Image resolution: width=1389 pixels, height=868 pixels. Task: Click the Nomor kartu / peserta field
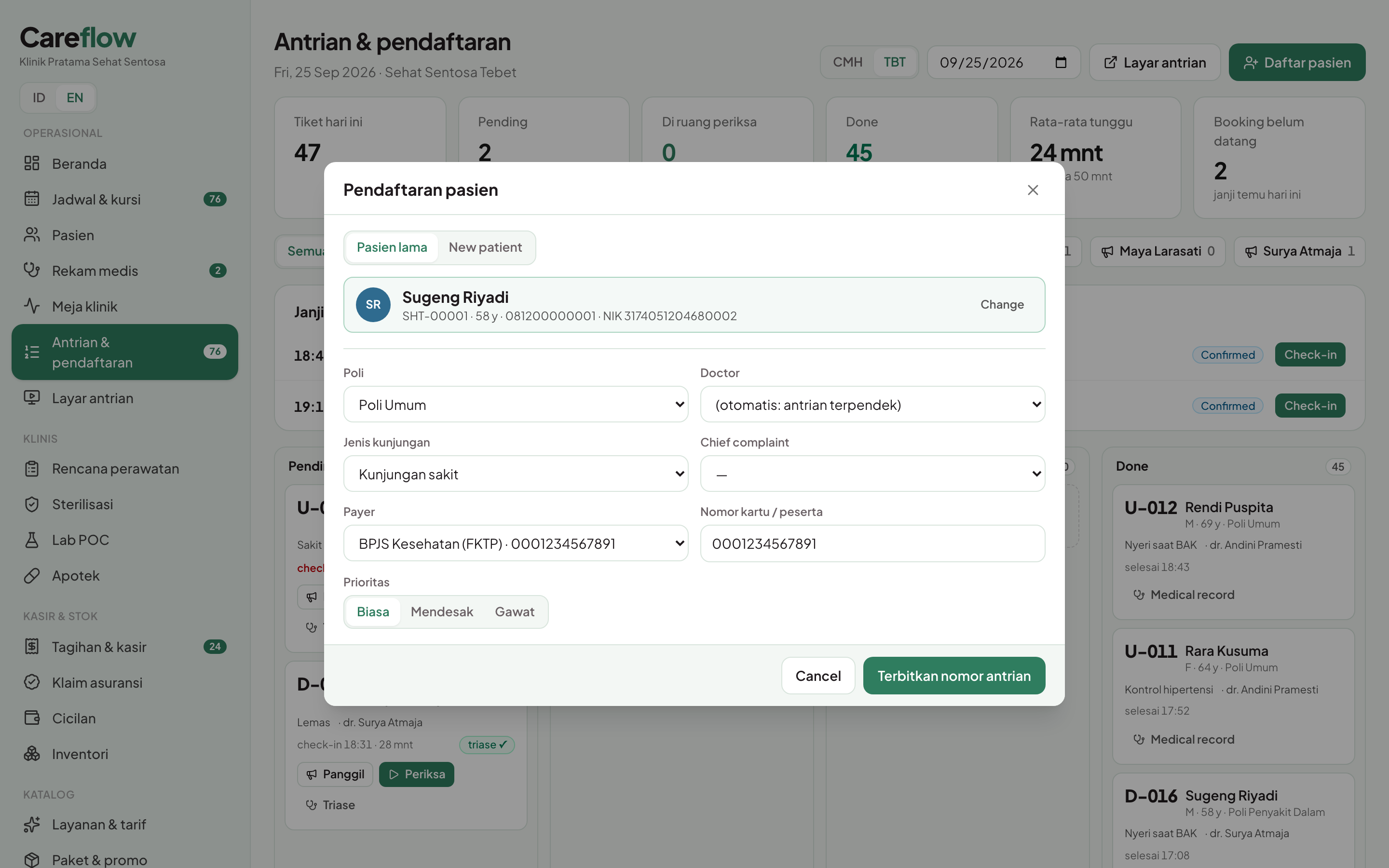[x=872, y=543]
